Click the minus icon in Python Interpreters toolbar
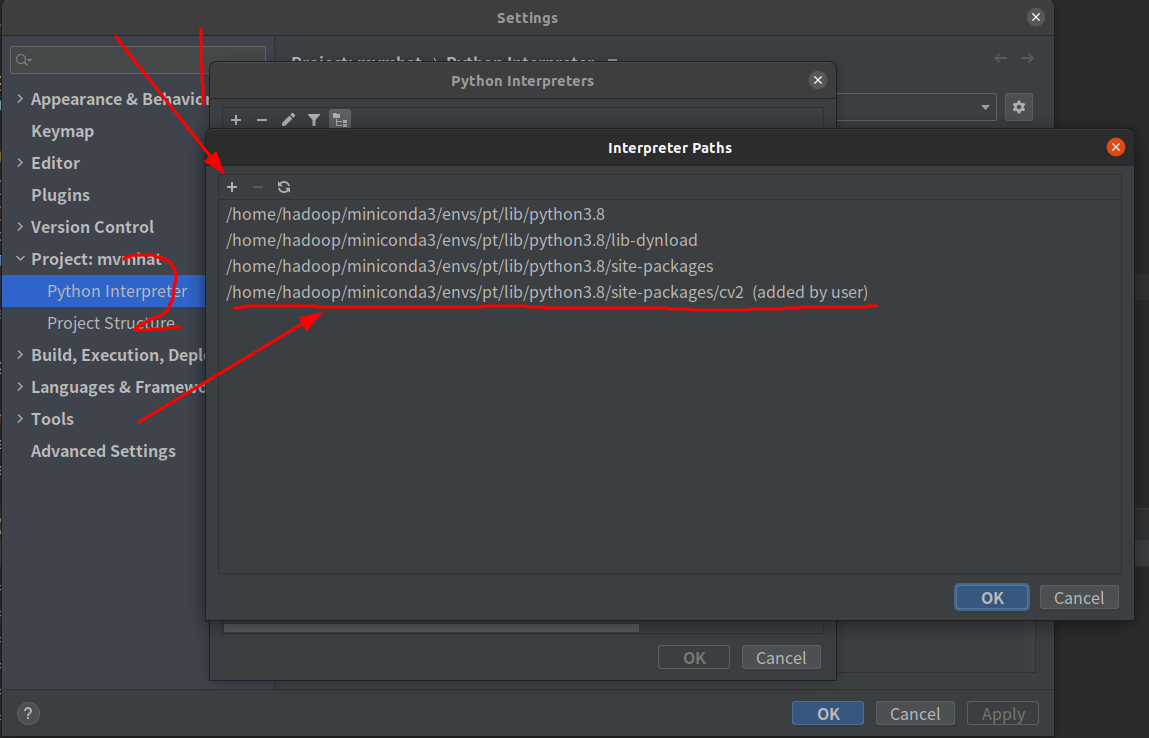Image resolution: width=1149 pixels, height=738 pixels. tap(261, 120)
